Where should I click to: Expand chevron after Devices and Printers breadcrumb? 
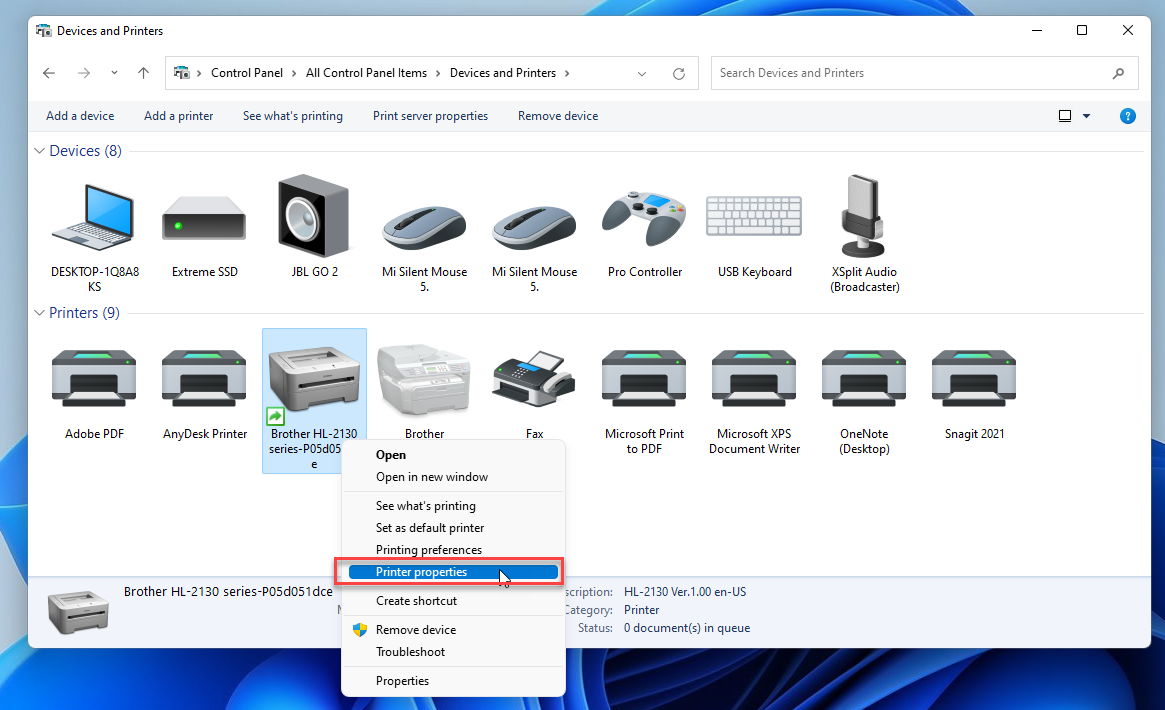pyautogui.click(x=567, y=73)
